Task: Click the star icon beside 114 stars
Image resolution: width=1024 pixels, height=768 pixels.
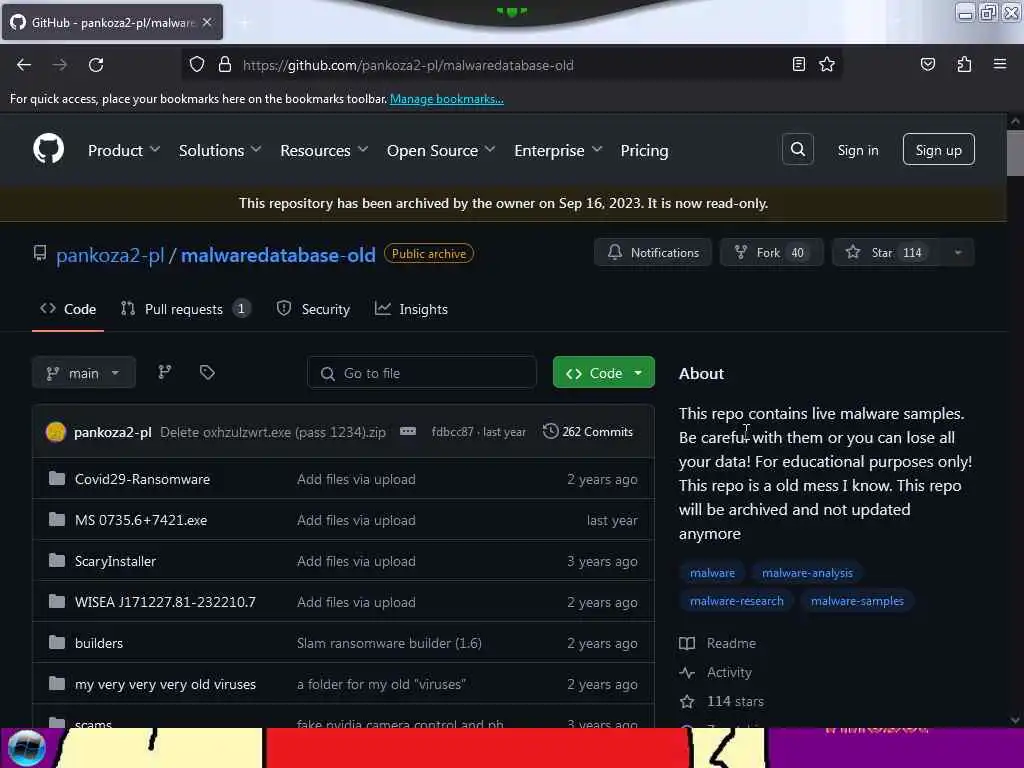Action: point(687,701)
